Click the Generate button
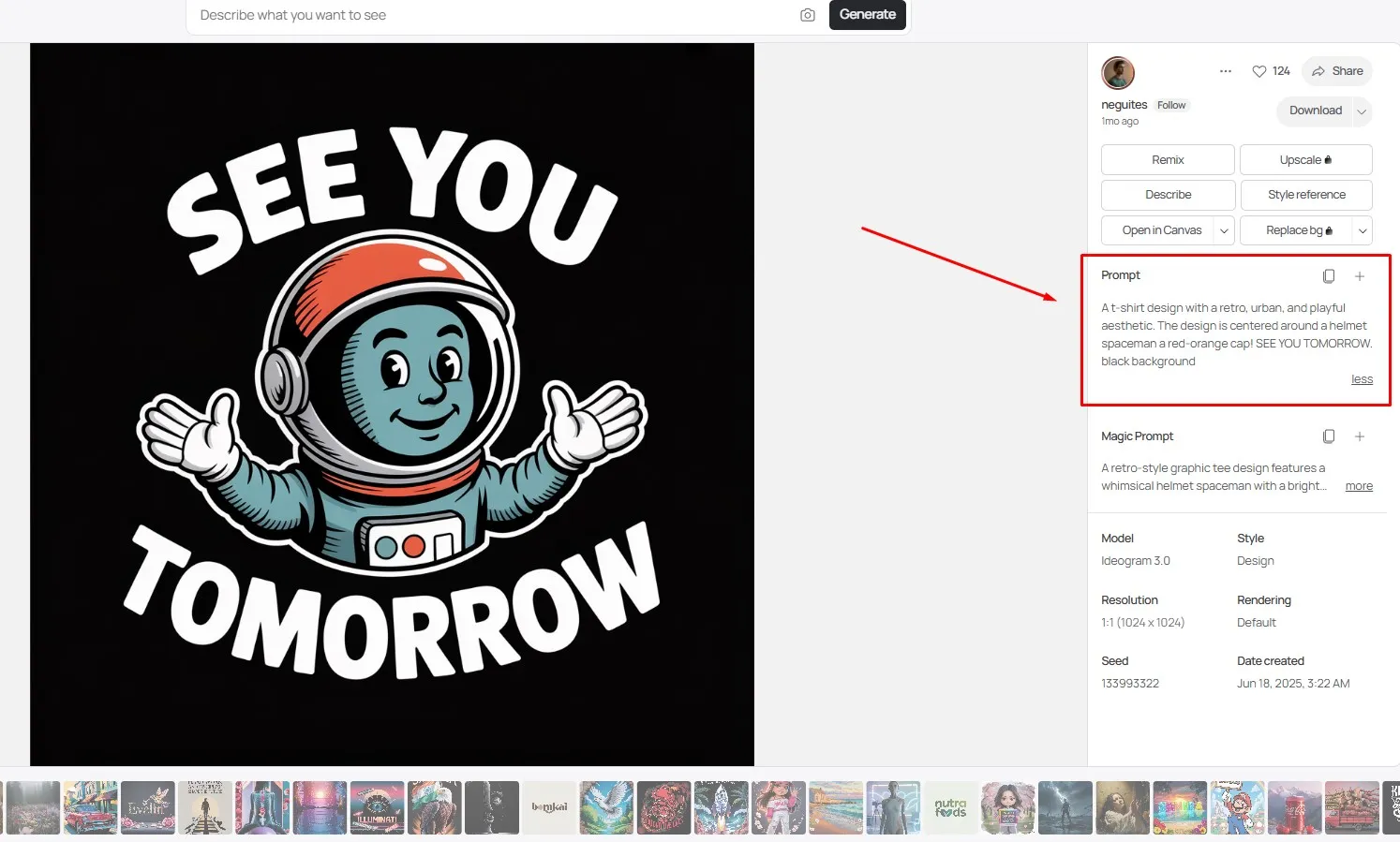This screenshot has width=1400, height=842. tap(868, 15)
